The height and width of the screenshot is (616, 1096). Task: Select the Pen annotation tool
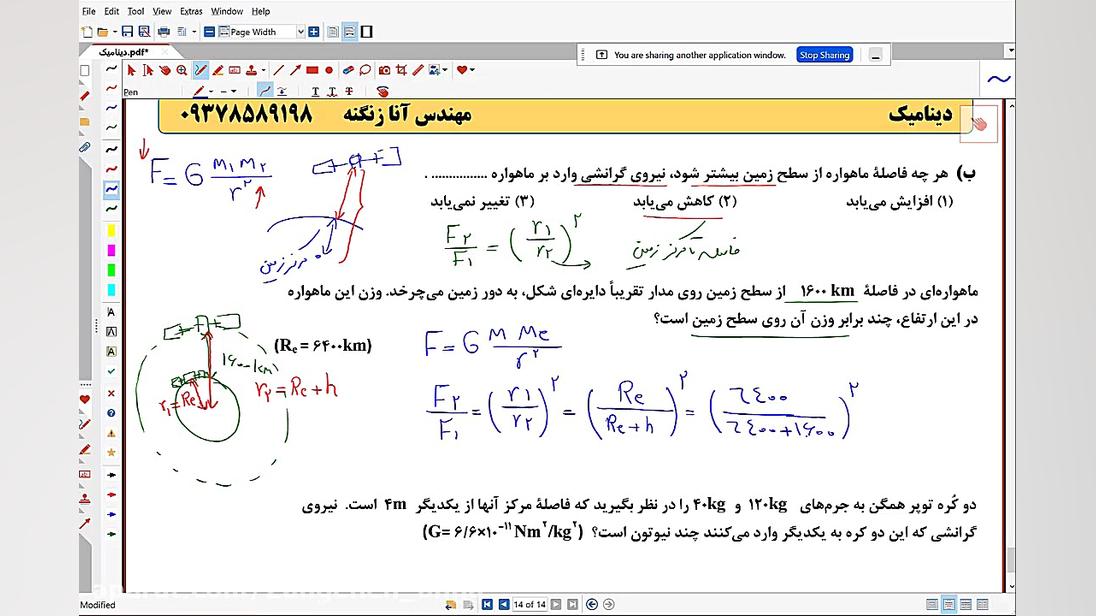[198, 70]
